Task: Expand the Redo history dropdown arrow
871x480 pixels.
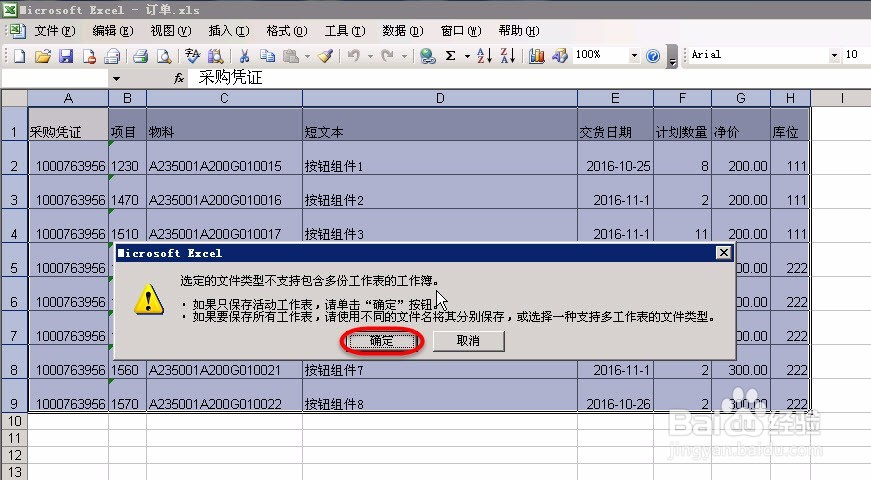Action: (x=404, y=56)
